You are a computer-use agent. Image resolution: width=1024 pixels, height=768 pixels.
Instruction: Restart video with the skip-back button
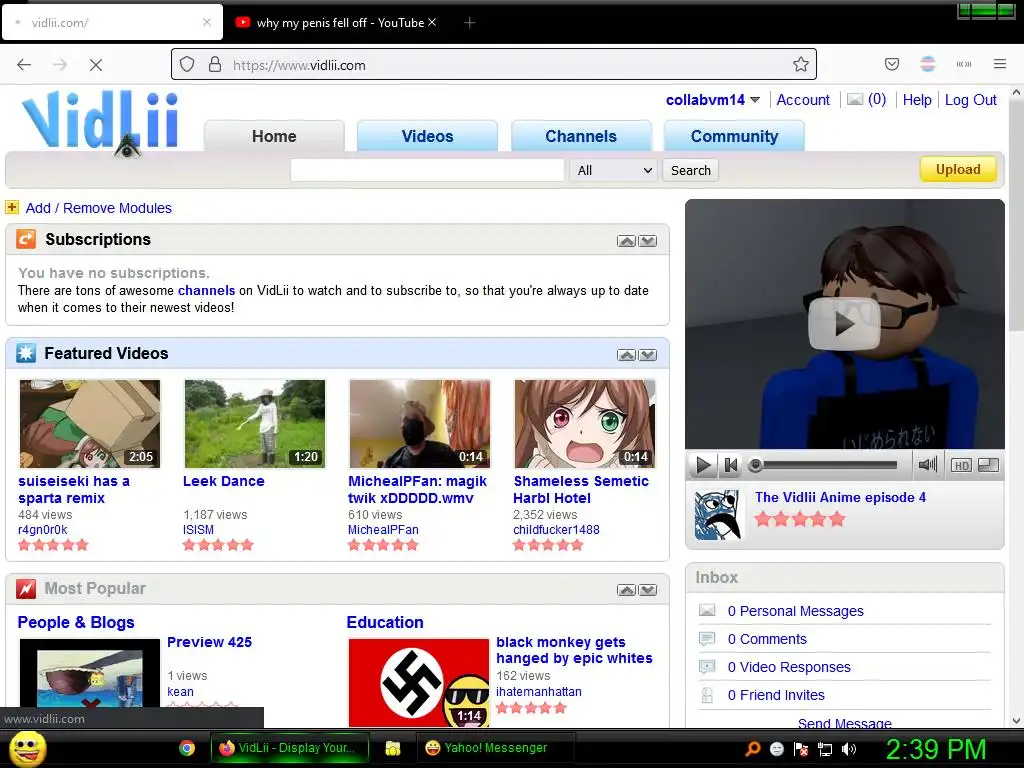731,465
